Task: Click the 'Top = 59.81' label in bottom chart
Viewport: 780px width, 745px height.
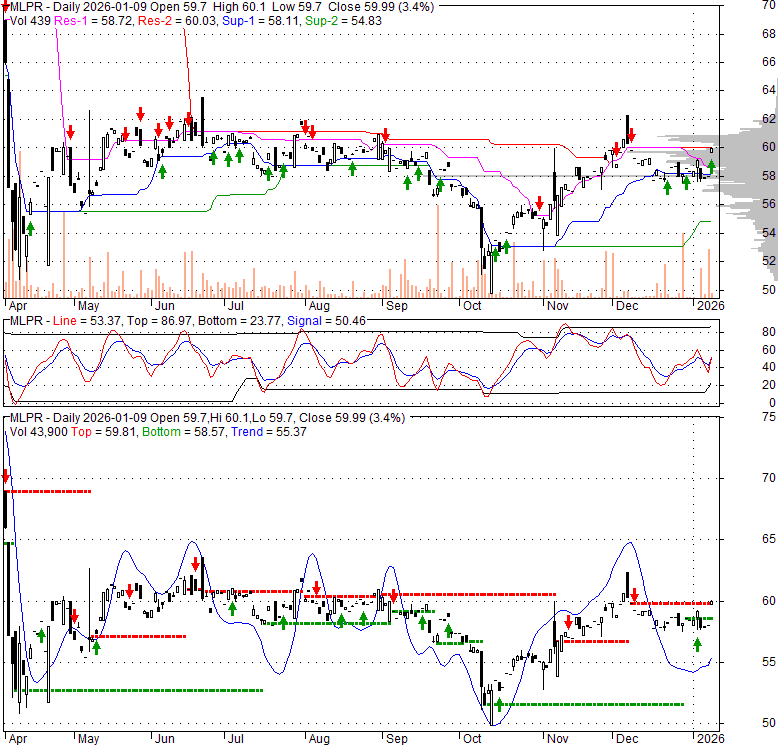Action: pos(103,432)
